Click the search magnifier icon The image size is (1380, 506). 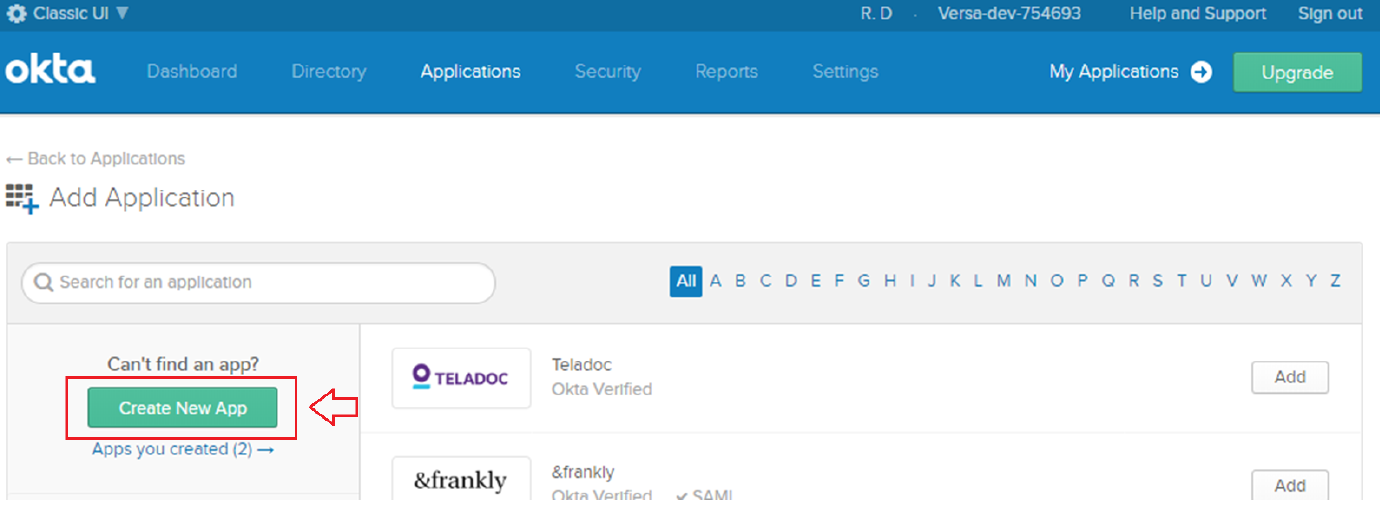coord(43,283)
